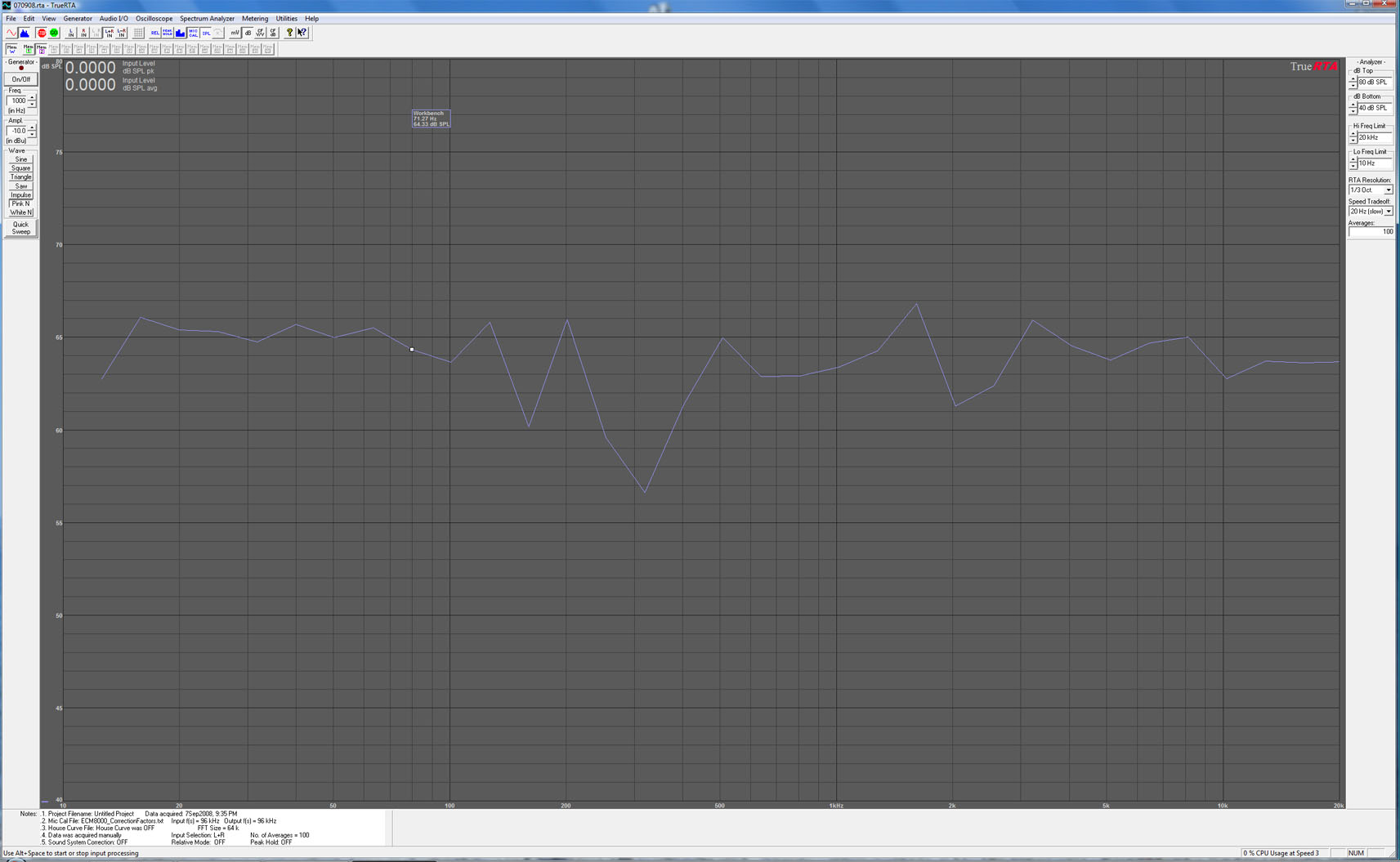The width and height of the screenshot is (1400, 862).
Task: Toggle the SPL display mode button
Action: click(206, 33)
